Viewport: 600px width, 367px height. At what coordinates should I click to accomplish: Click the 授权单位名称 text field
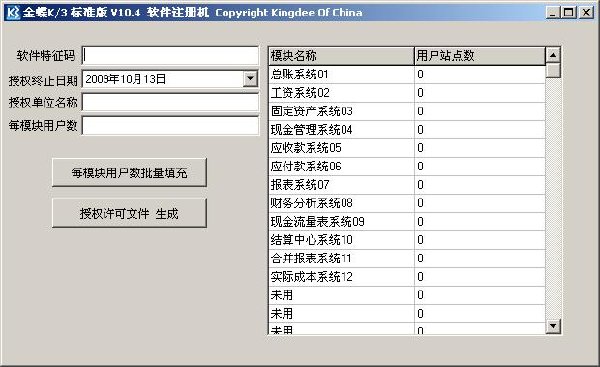tap(170, 103)
